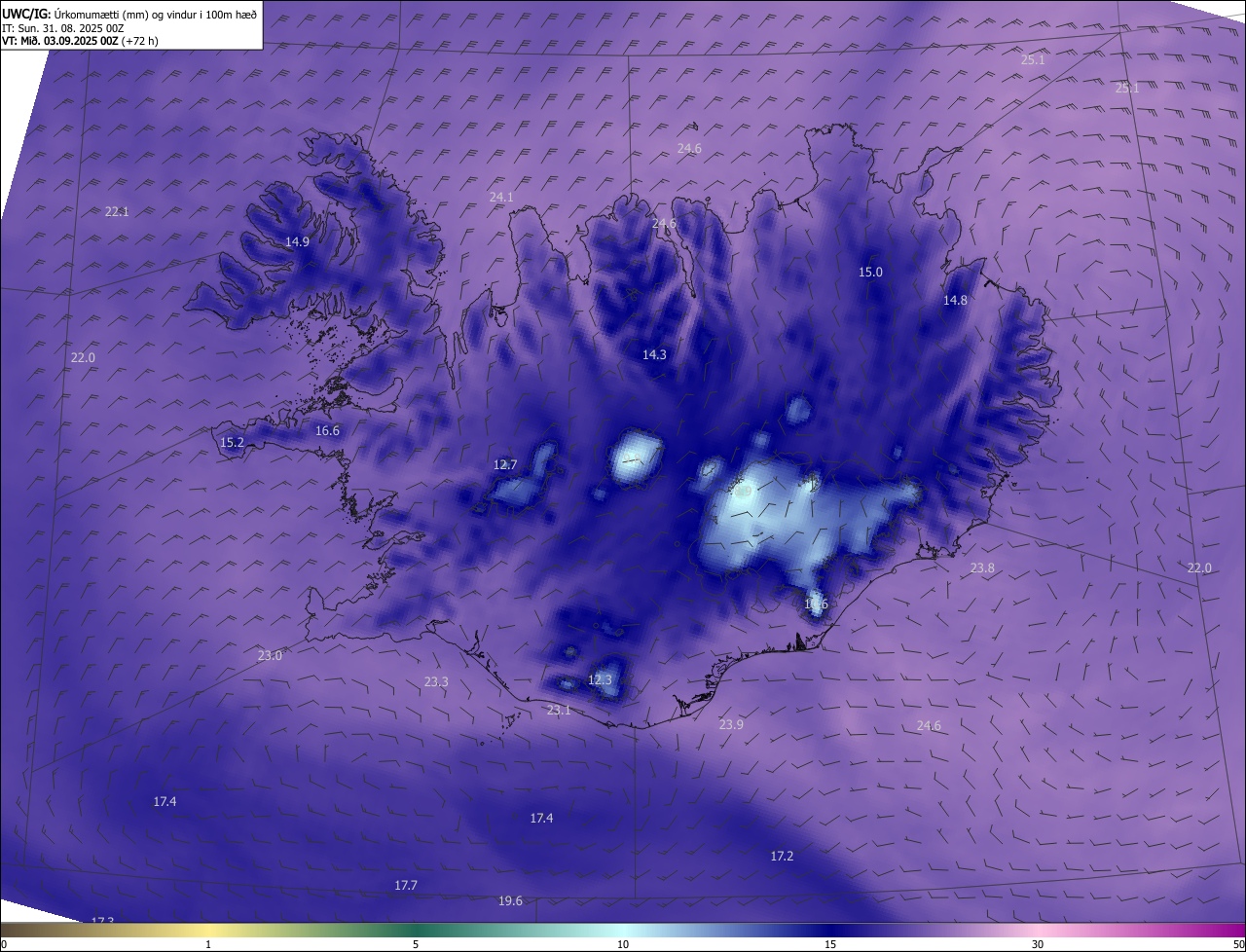Viewport: 1246px width, 952px height.
Task: Click the 30 tick on the color scale
Action: point(1038,944)
